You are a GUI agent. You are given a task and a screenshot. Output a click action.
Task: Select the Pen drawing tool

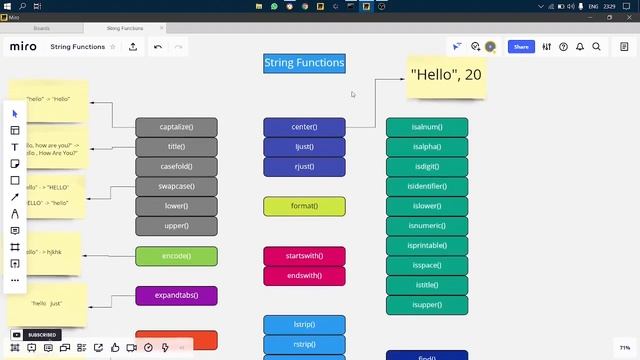pos(15,214)
